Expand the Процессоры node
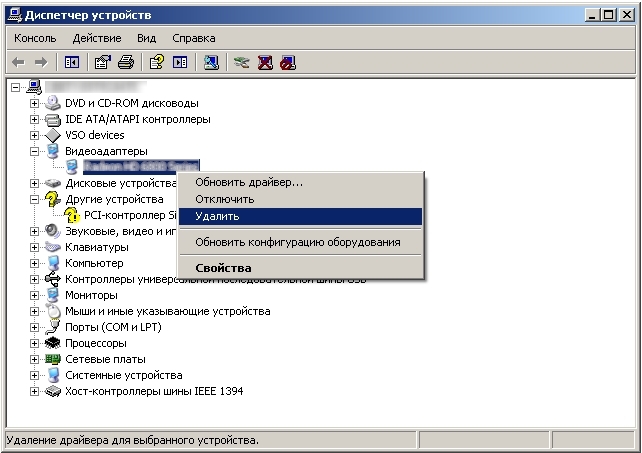Screen dimensions: 642x453 [34, 343]
